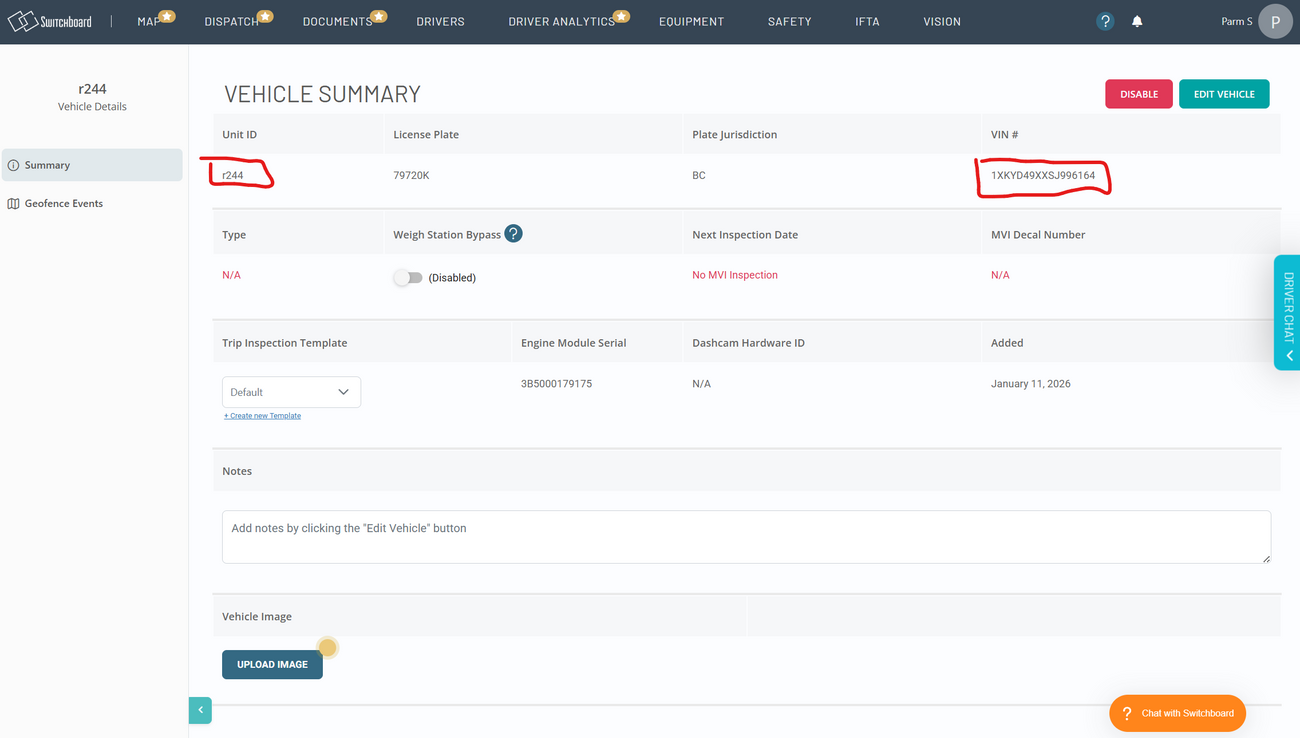Click the Create new Template link
Image resolution: width=1300 pixels, height=738 pixels.
click(262, 415)
